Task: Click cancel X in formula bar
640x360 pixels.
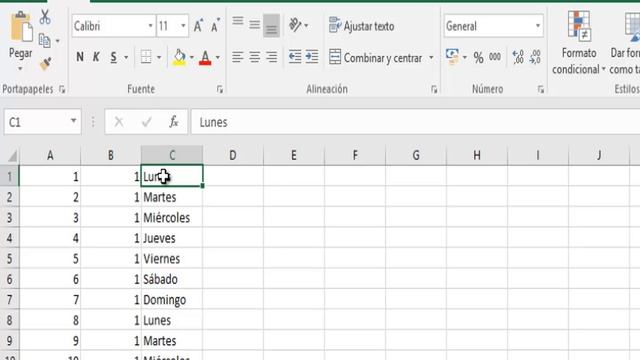Action: pos(119,122)
